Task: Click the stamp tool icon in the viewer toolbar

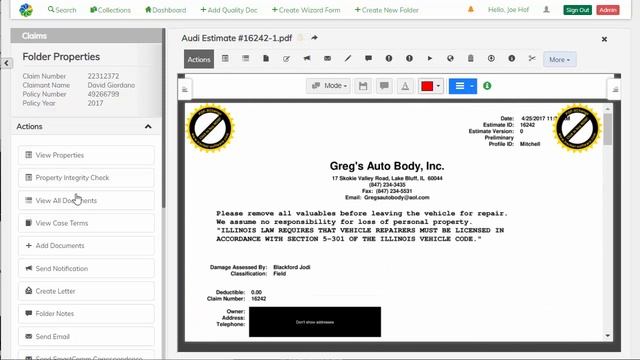Action: [405, 86]
